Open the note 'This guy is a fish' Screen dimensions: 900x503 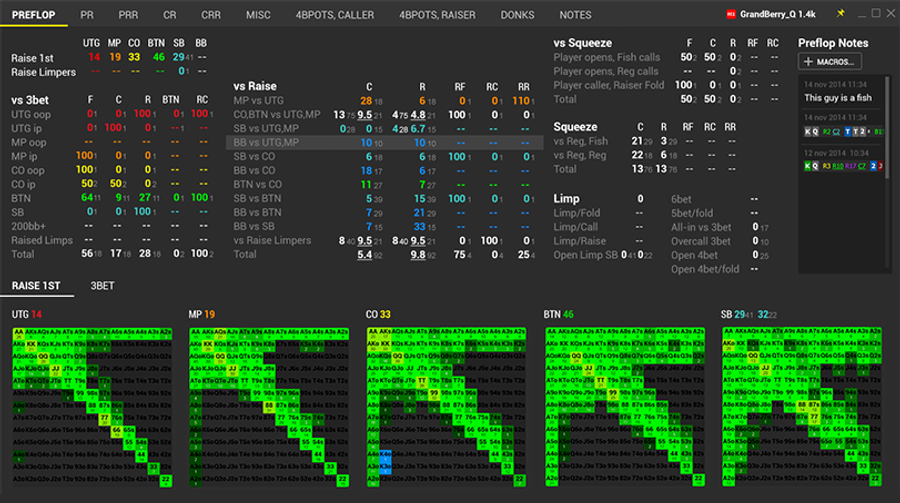[x=839, y=97]
